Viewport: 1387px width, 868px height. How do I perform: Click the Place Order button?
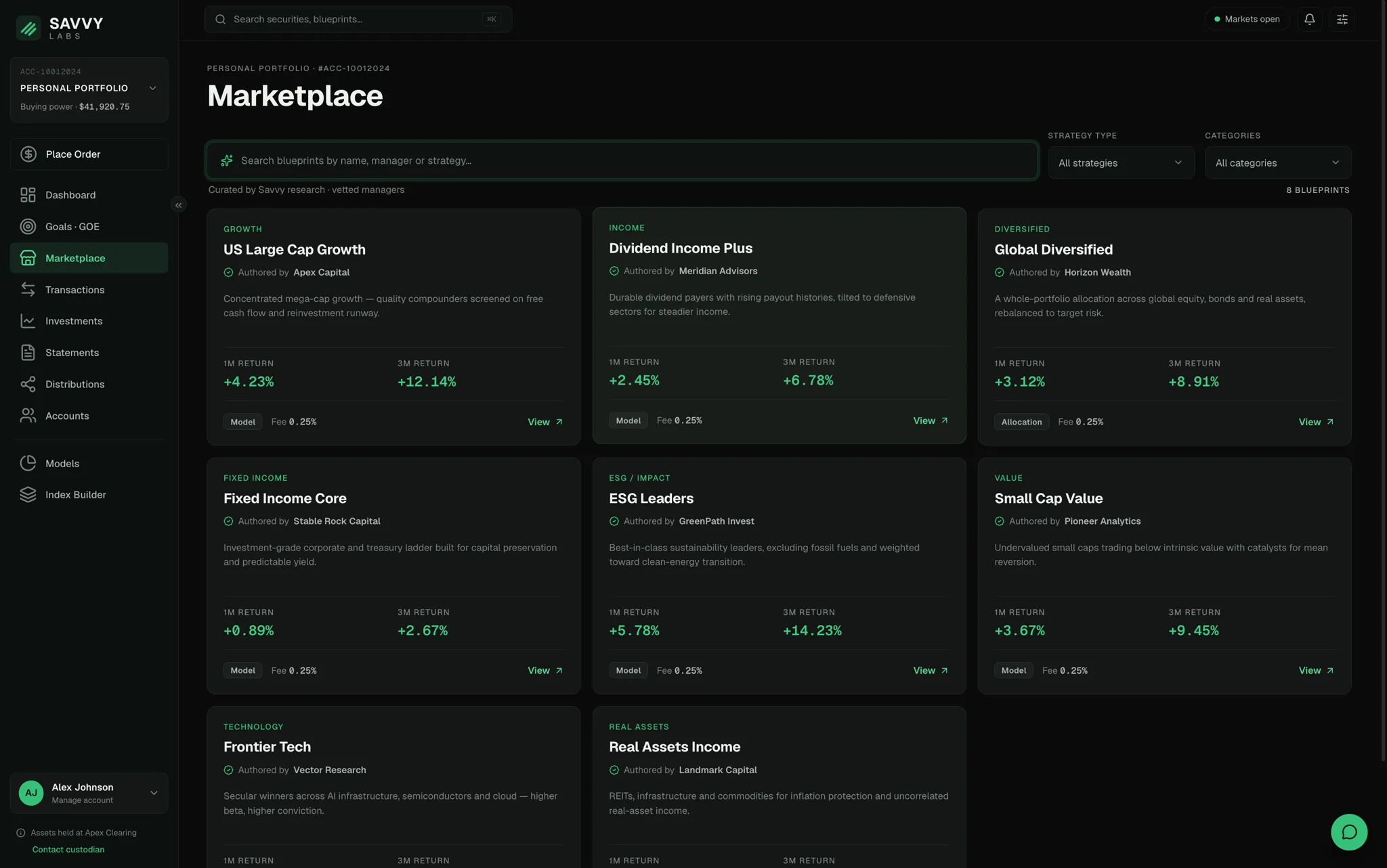pyautogui.click(x=89, y=154)
